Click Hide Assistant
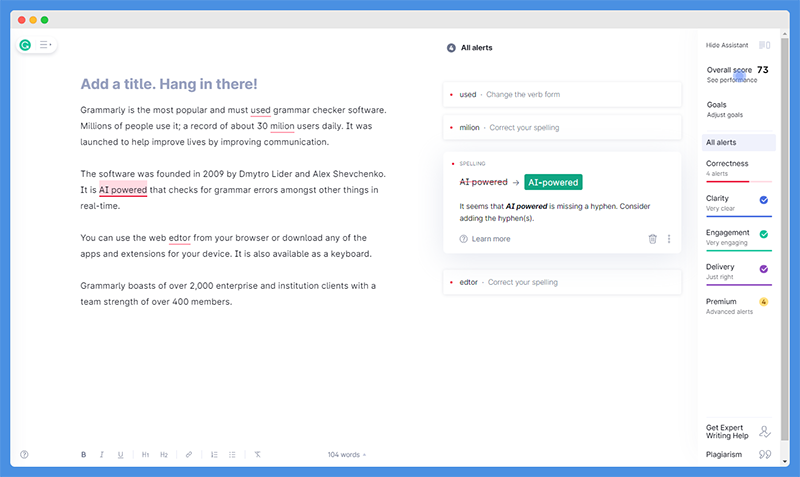The height and width of the screenshot is (477, 800). (x=727, y=45)
